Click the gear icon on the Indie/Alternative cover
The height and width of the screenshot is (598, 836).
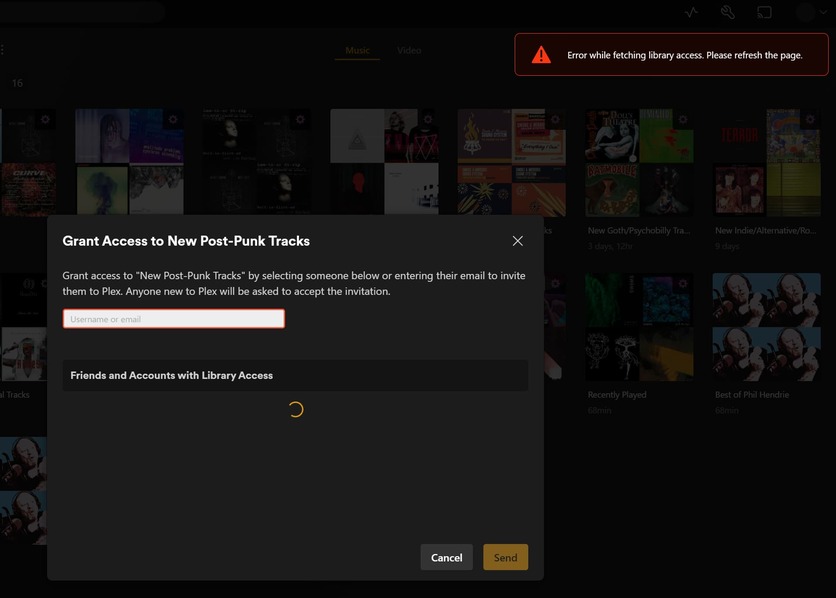810,119
